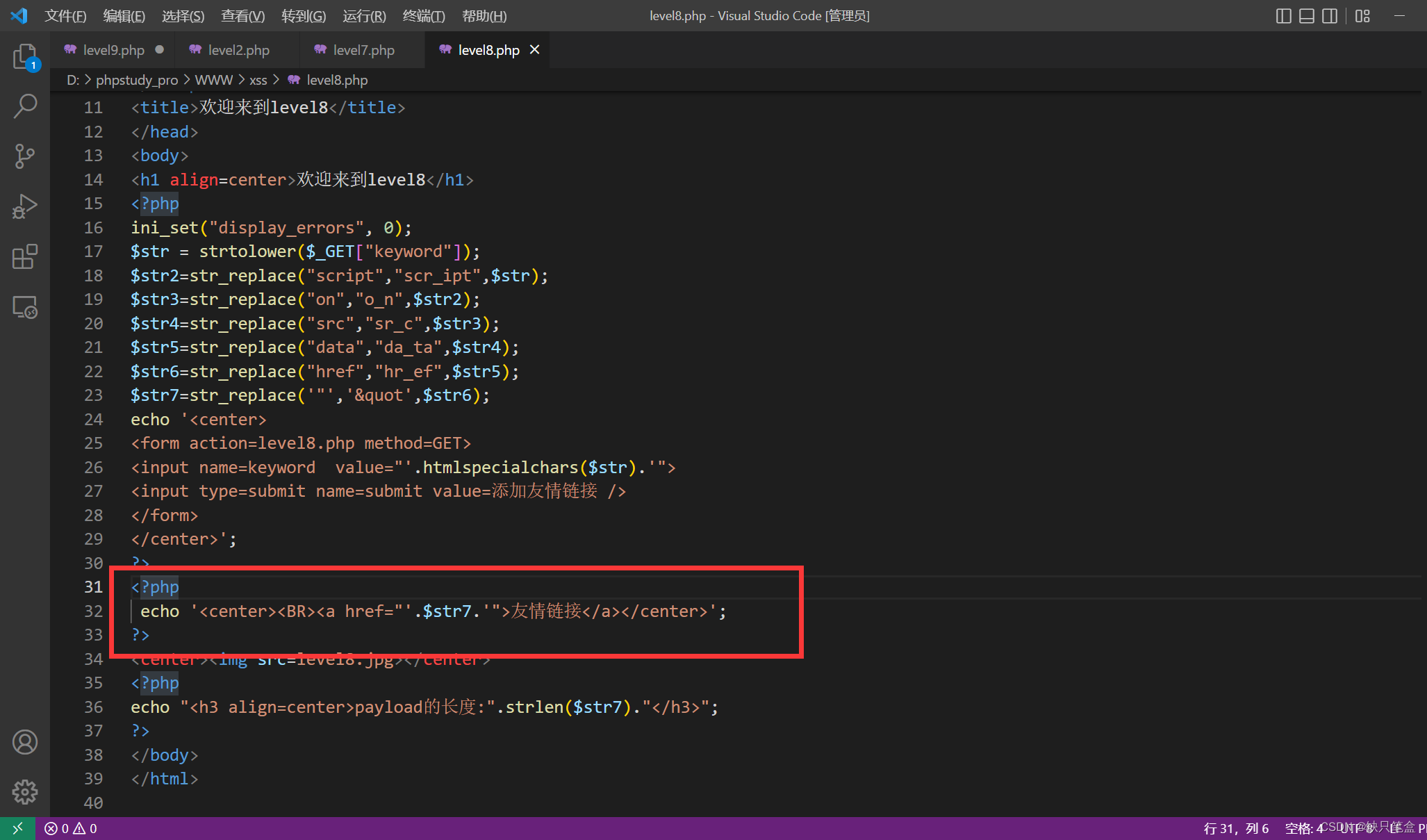Open the Remote Explorer view
This screenshot has height=840, width=1427.
click(25, 306)
